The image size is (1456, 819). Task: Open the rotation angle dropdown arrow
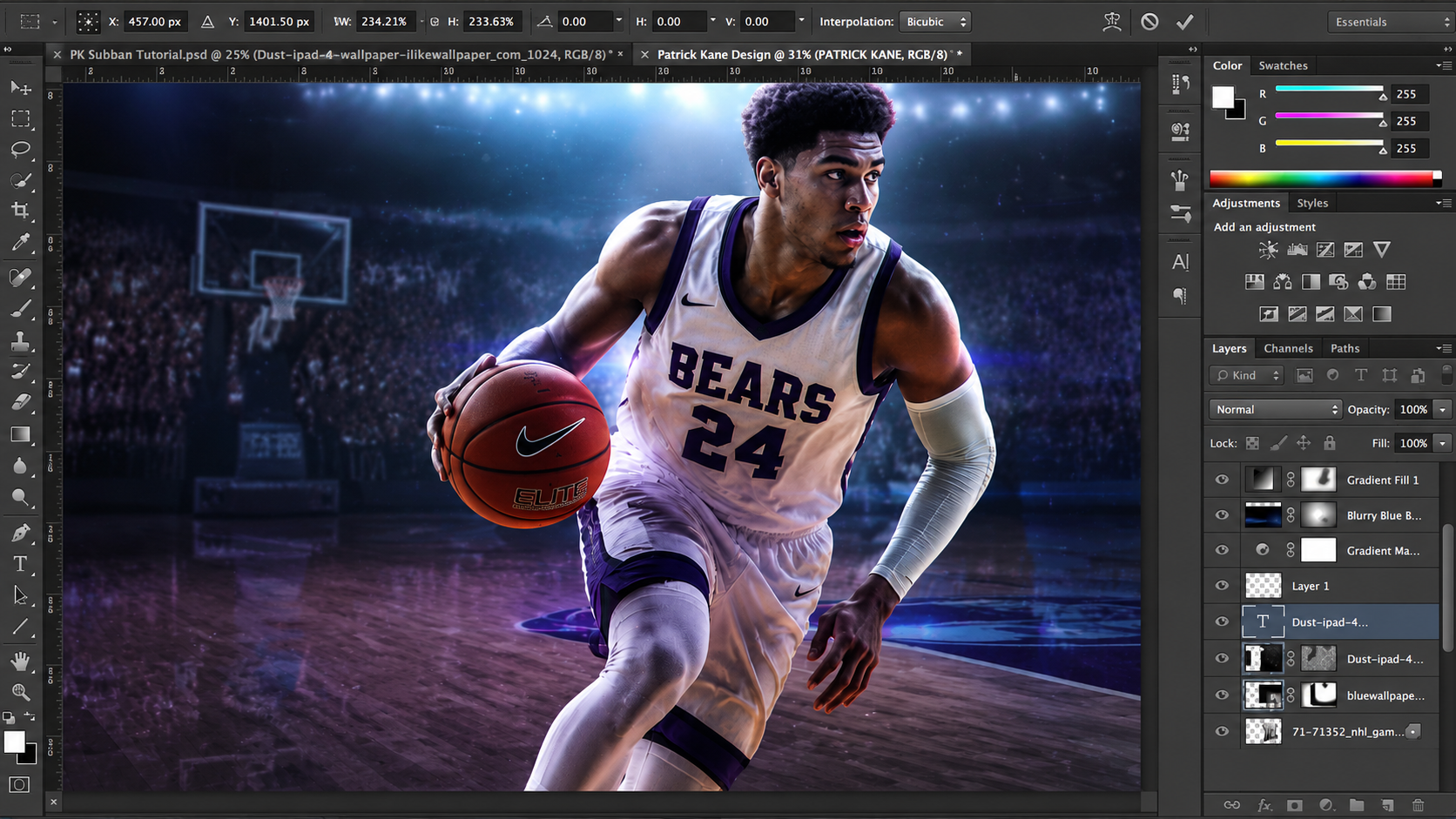click(x=619, y=21)
